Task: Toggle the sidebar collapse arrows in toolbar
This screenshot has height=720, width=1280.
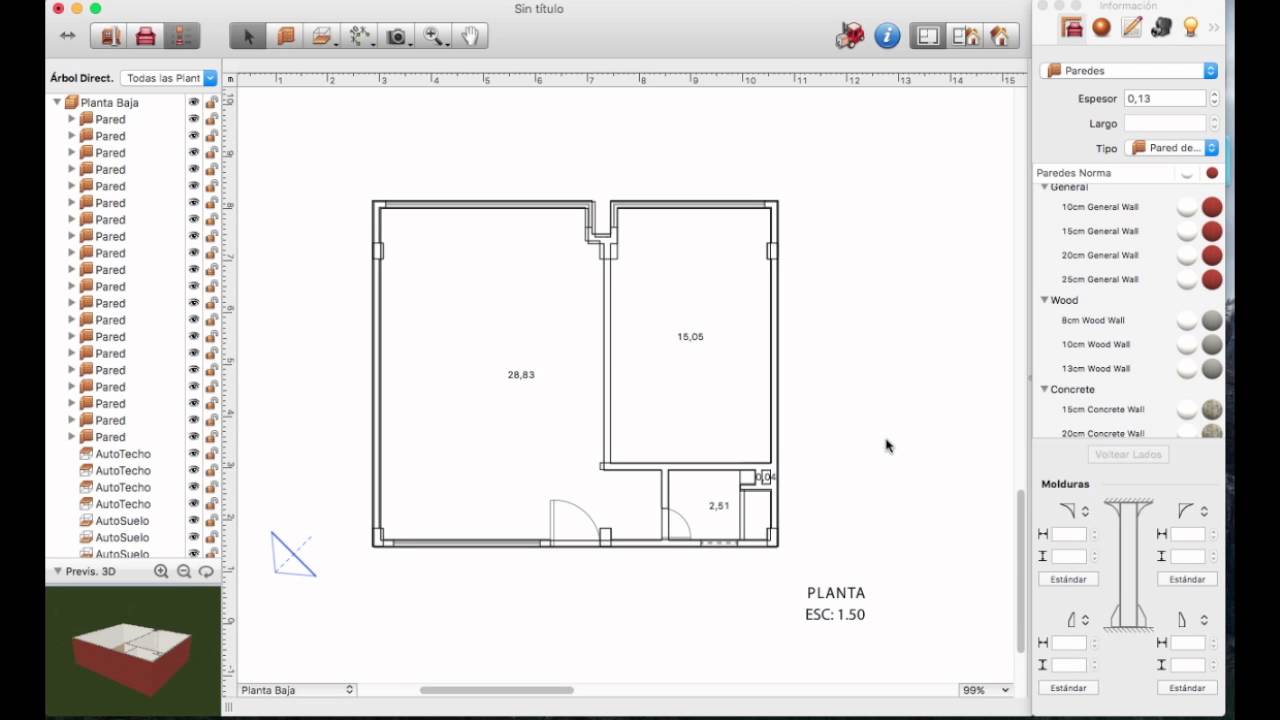Action: 67,36
